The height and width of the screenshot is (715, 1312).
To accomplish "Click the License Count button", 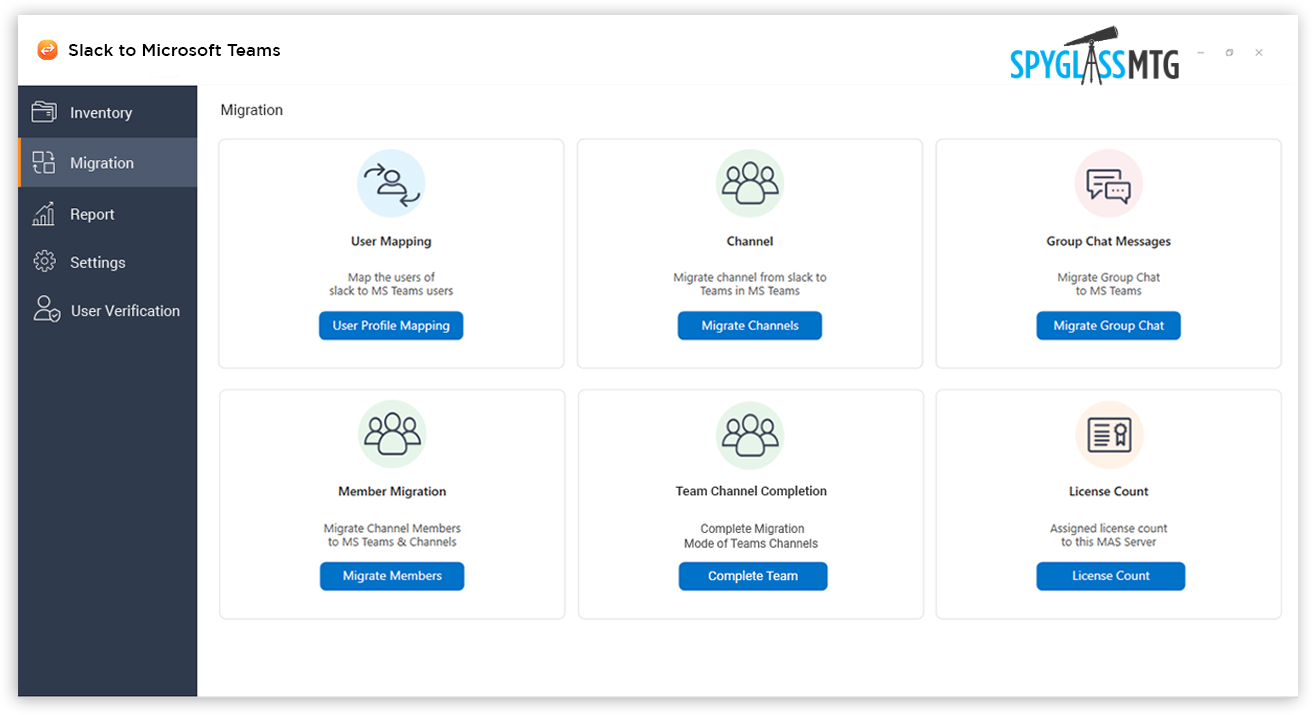I will pyautogui.click(x=1110, y=576).
